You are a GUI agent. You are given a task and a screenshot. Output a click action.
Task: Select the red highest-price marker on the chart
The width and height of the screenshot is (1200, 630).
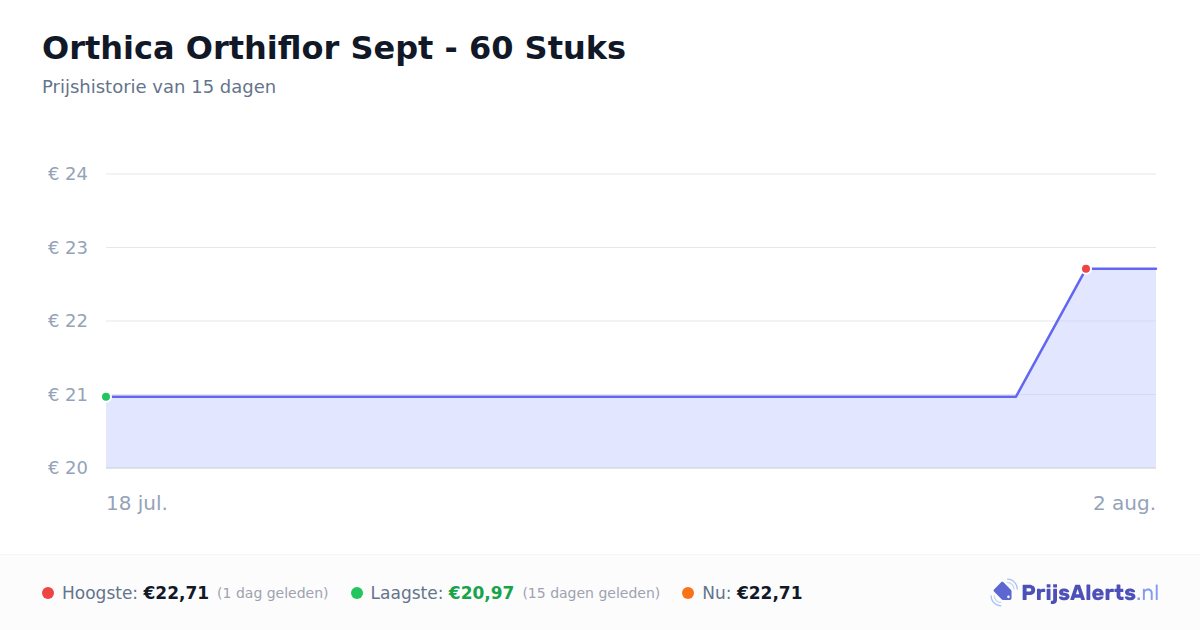1086,269
